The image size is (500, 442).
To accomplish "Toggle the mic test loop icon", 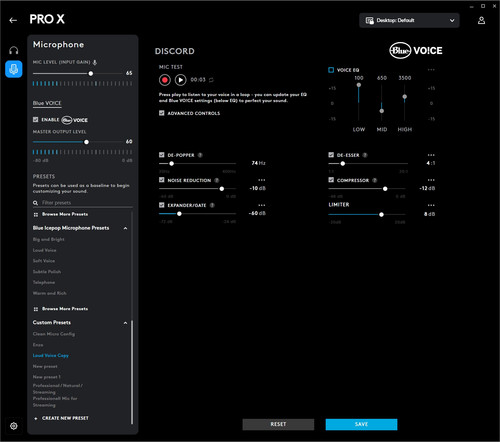I will (x=211, y=80).
